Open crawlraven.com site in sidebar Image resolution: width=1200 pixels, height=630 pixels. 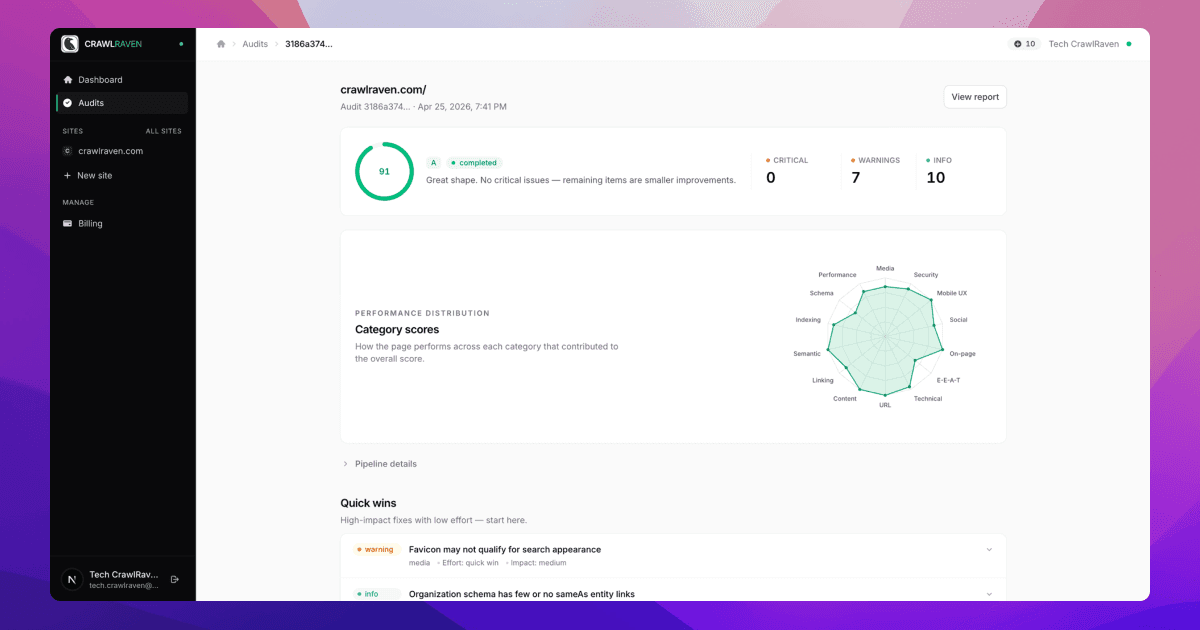pyautogui.click(x=122, y=151)
